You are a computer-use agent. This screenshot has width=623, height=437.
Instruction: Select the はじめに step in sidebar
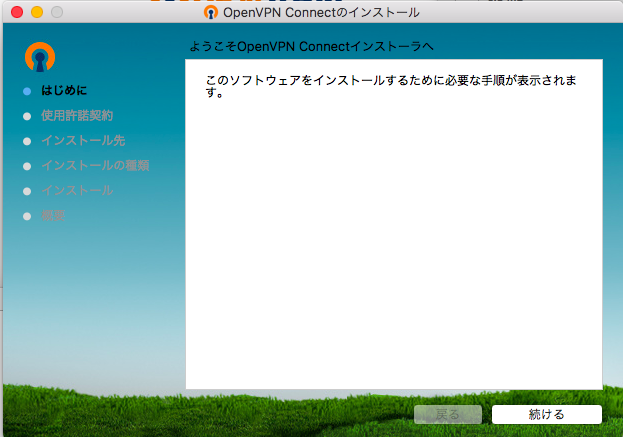click(64, 91)
